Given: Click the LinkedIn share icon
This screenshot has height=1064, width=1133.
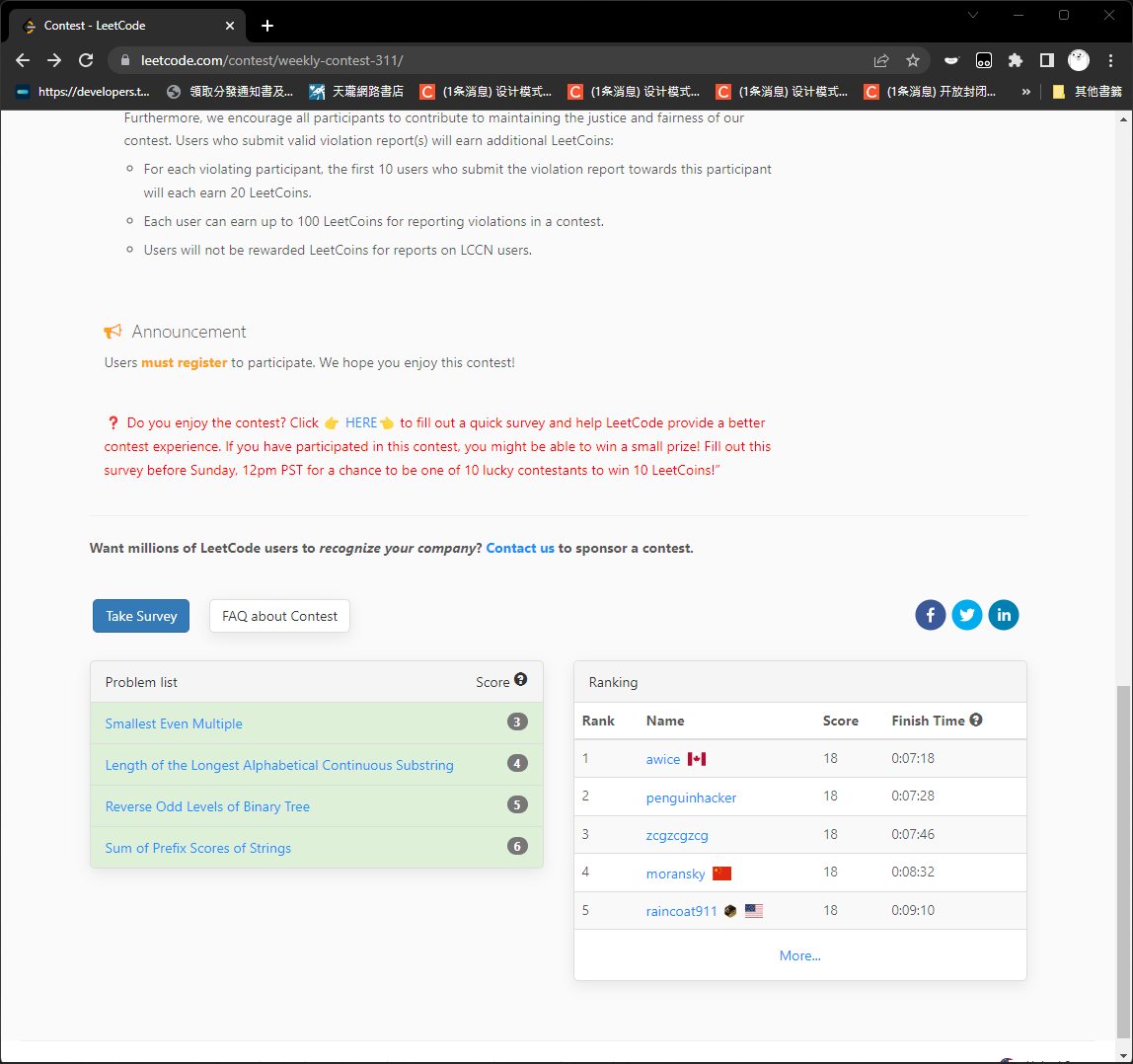Looking at the screenshot, I should click(x=1004, y=615).
